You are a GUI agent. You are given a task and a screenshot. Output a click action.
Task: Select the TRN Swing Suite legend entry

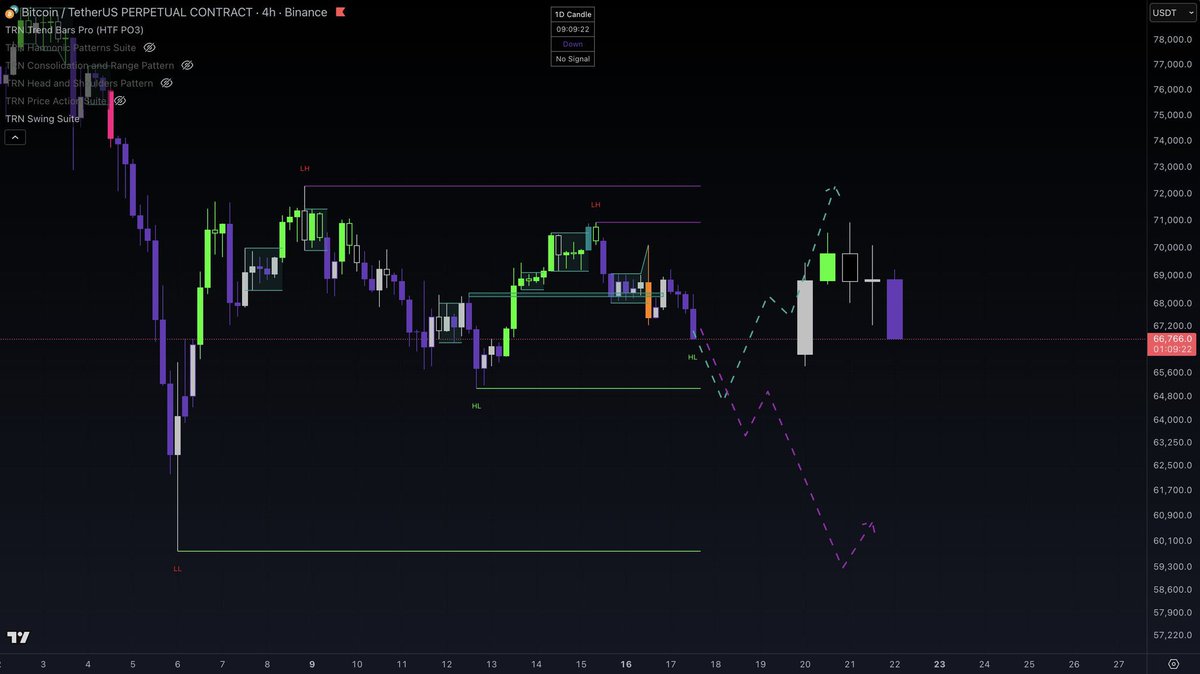pyautogui.click(x=42, y=118)
